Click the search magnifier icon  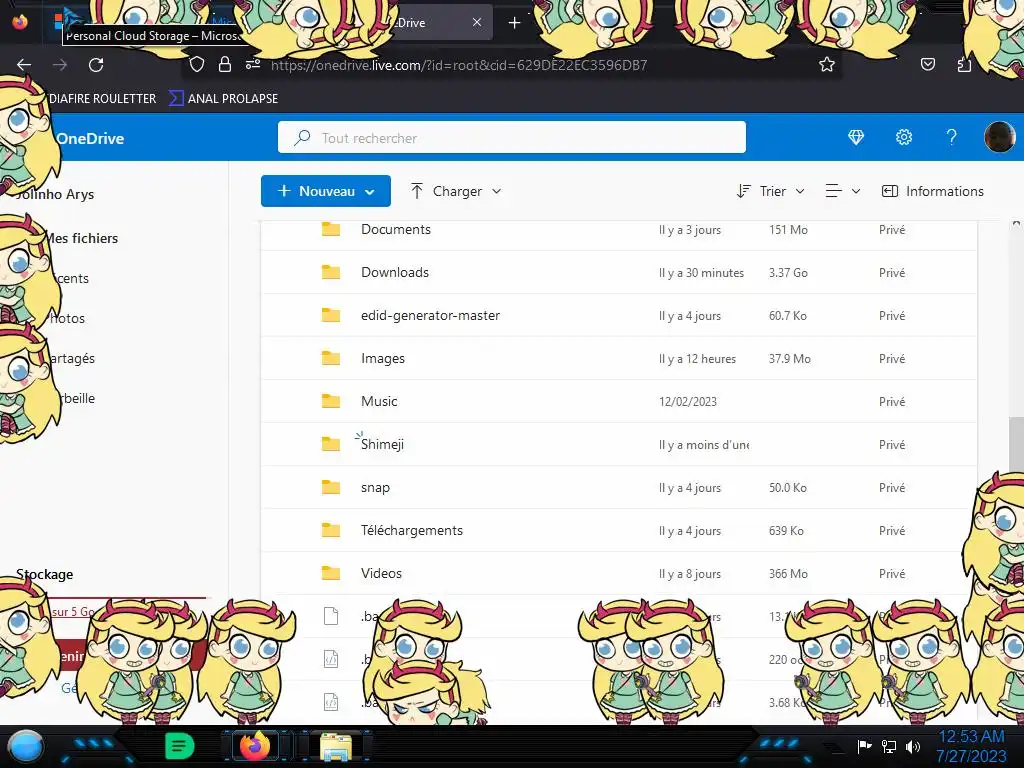pyautogui.click(x=302, y=138)
